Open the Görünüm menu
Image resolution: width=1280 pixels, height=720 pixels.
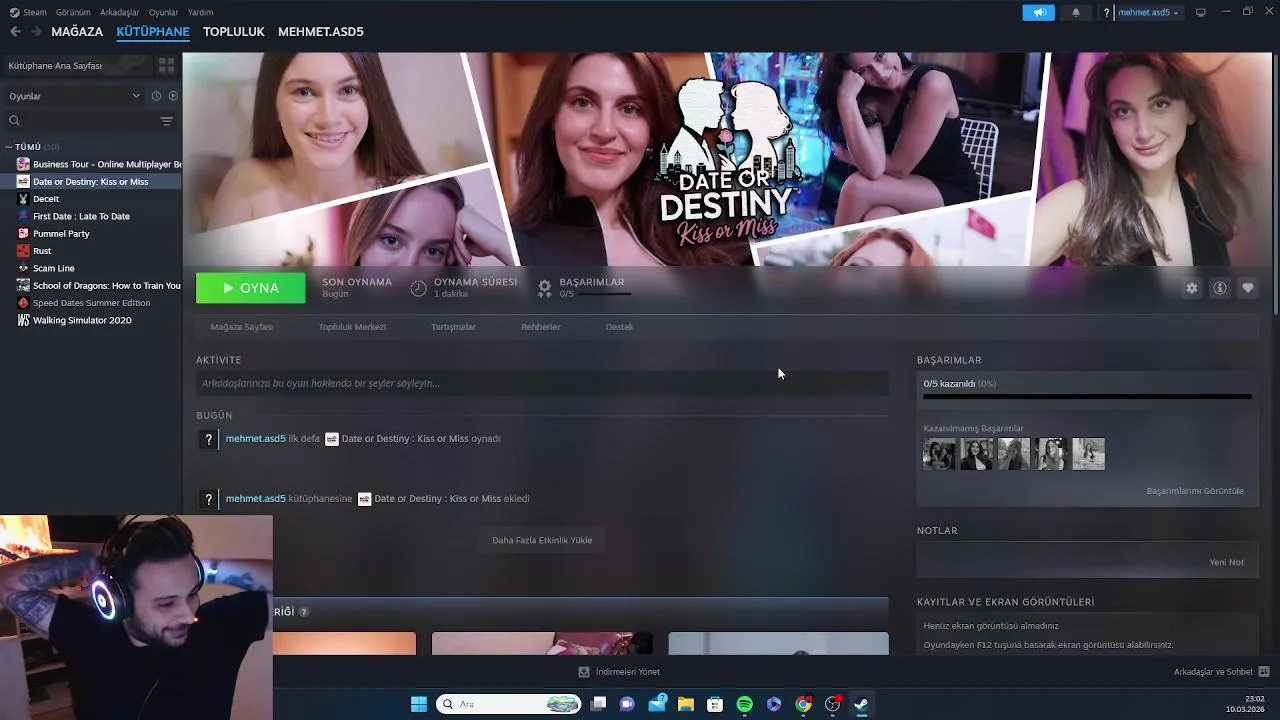(x=73, y=12)
